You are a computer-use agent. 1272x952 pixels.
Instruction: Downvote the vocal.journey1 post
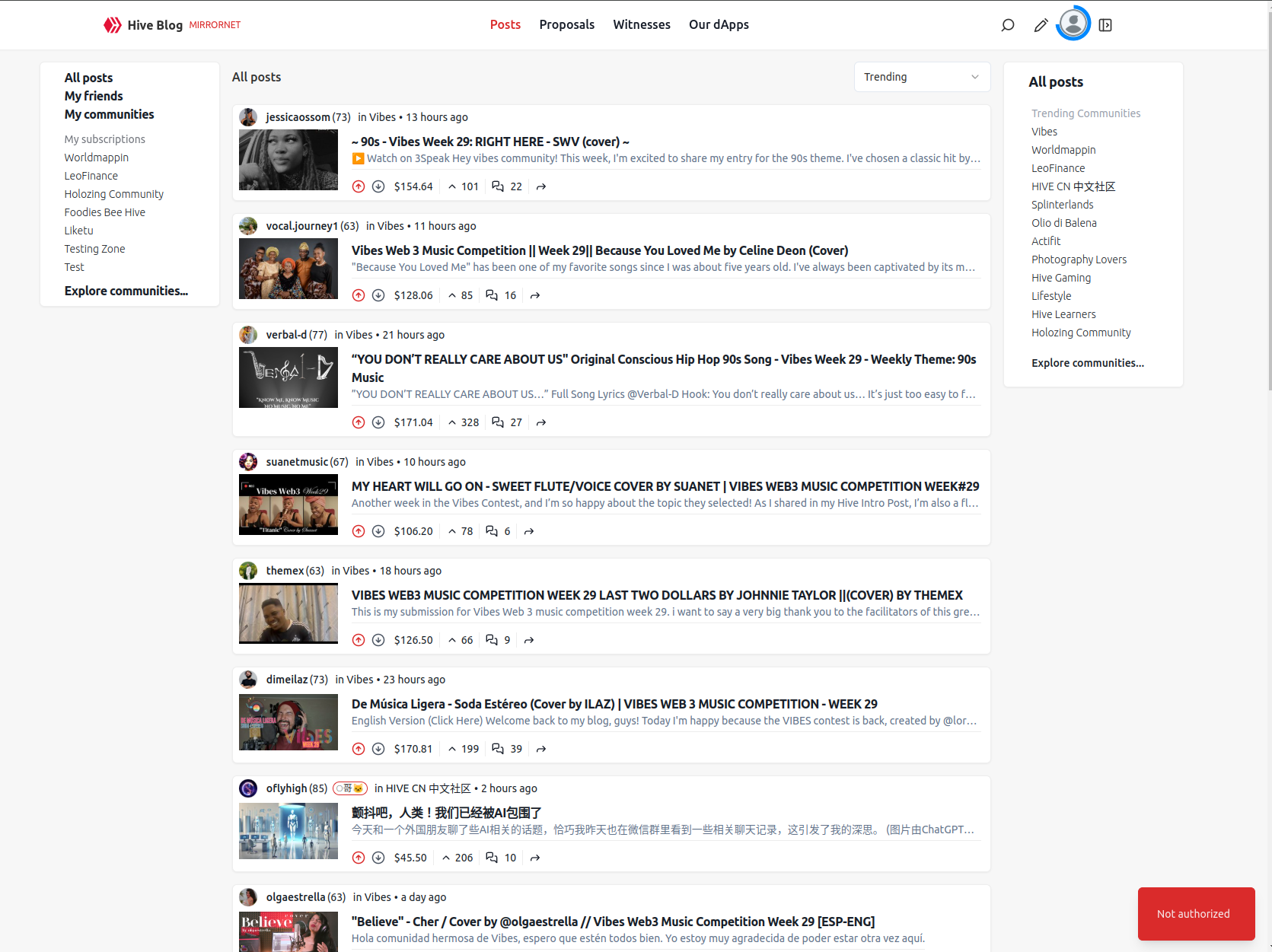click(x=378, y=295)
